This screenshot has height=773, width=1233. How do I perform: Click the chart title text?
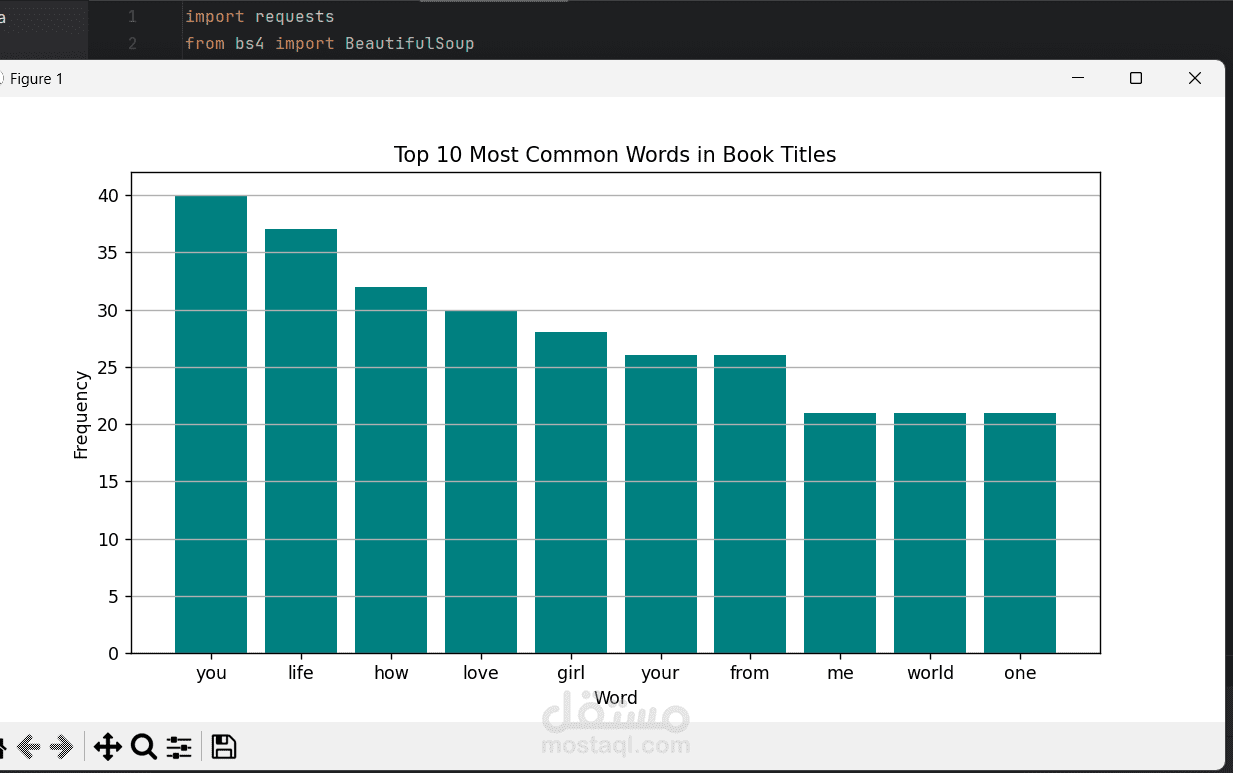[x=615, y=154]
